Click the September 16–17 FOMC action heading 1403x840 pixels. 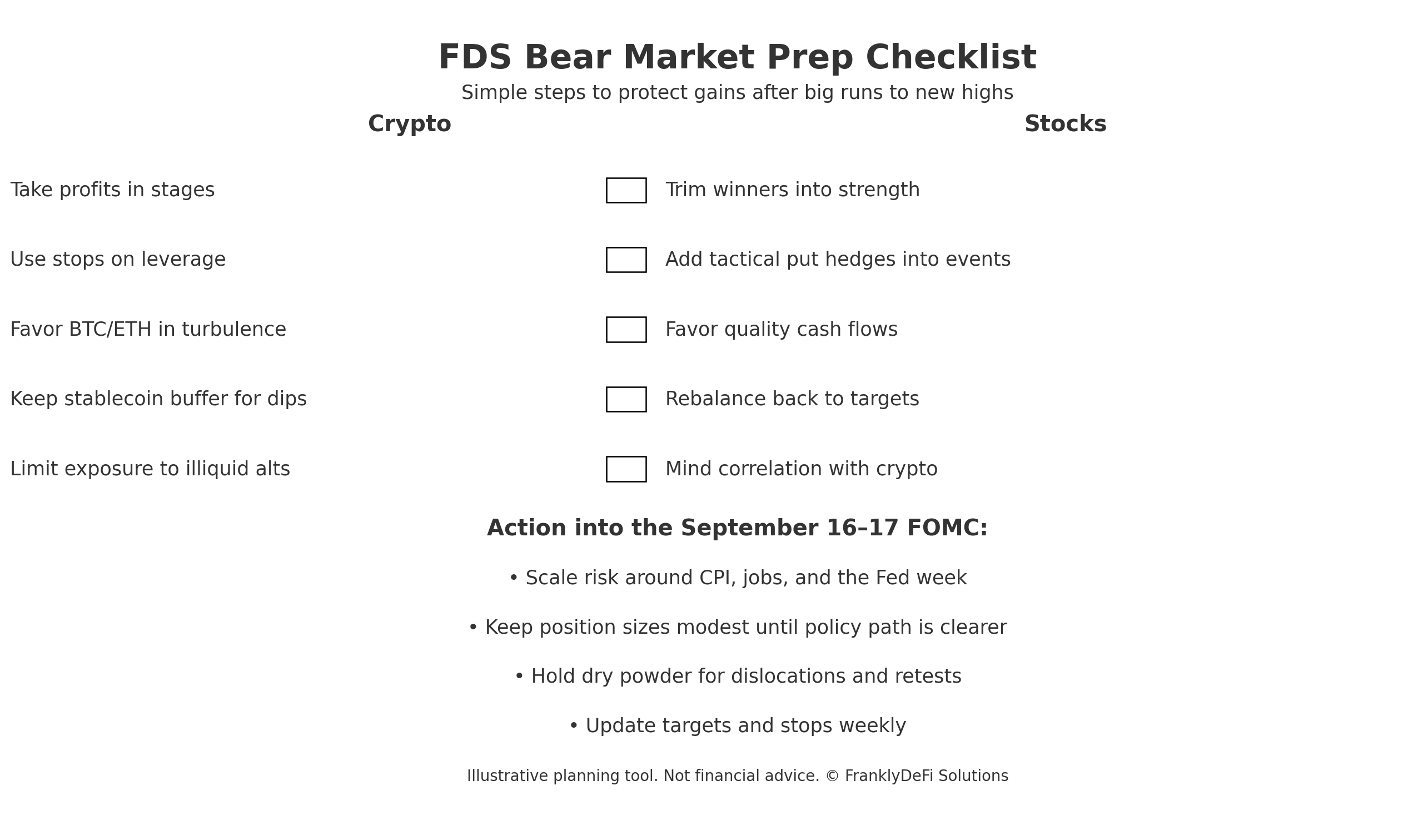point(737,528)
